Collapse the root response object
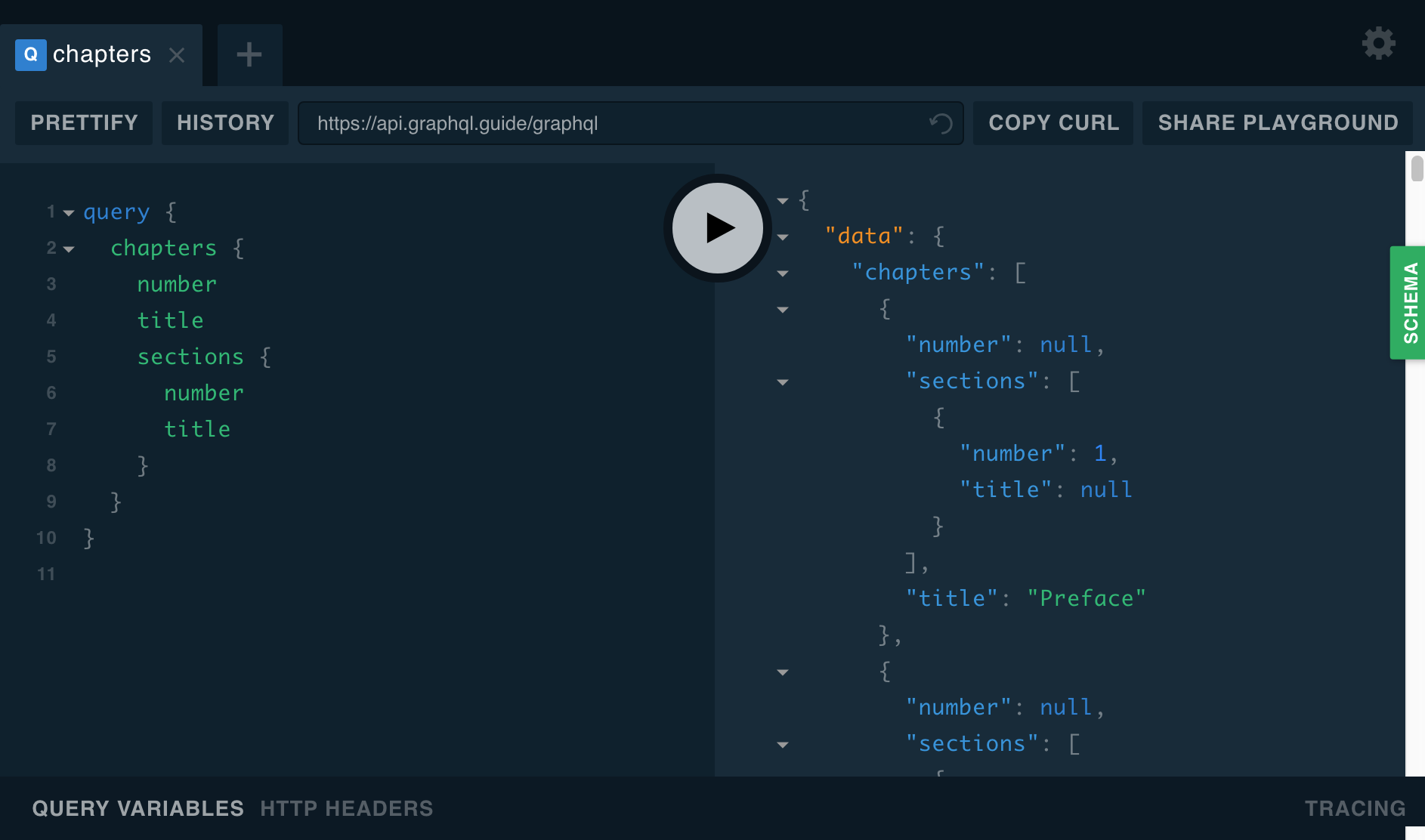Viewport: 1425px width, 840px height. click(783, 201)
